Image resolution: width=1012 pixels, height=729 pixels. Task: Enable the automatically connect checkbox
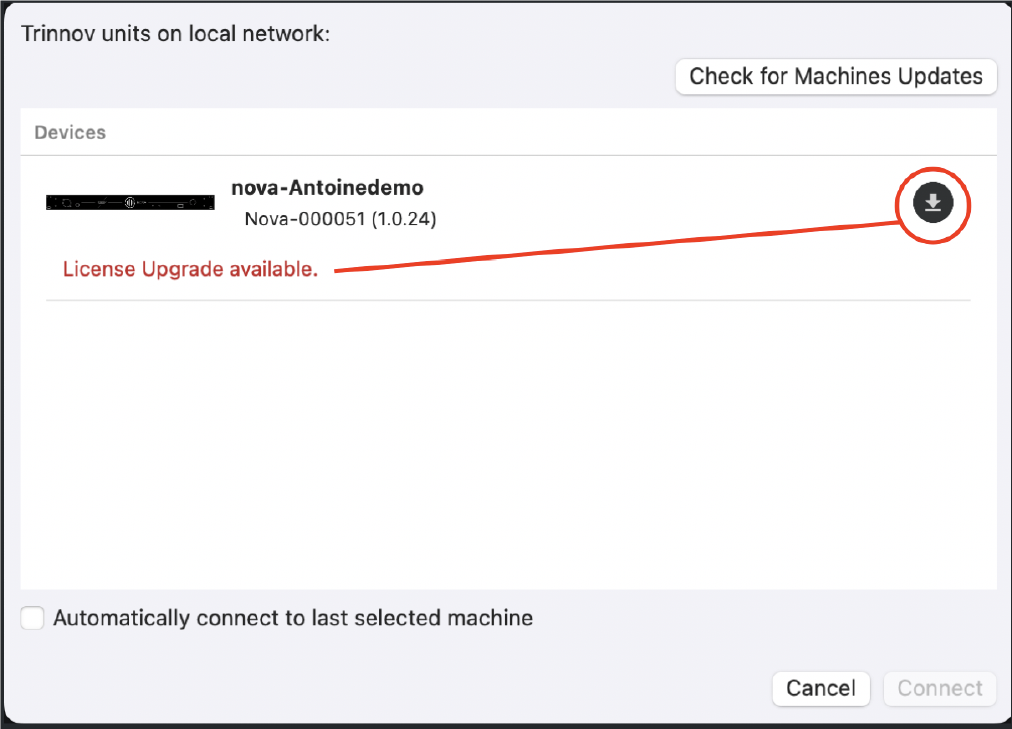(33, 618)
